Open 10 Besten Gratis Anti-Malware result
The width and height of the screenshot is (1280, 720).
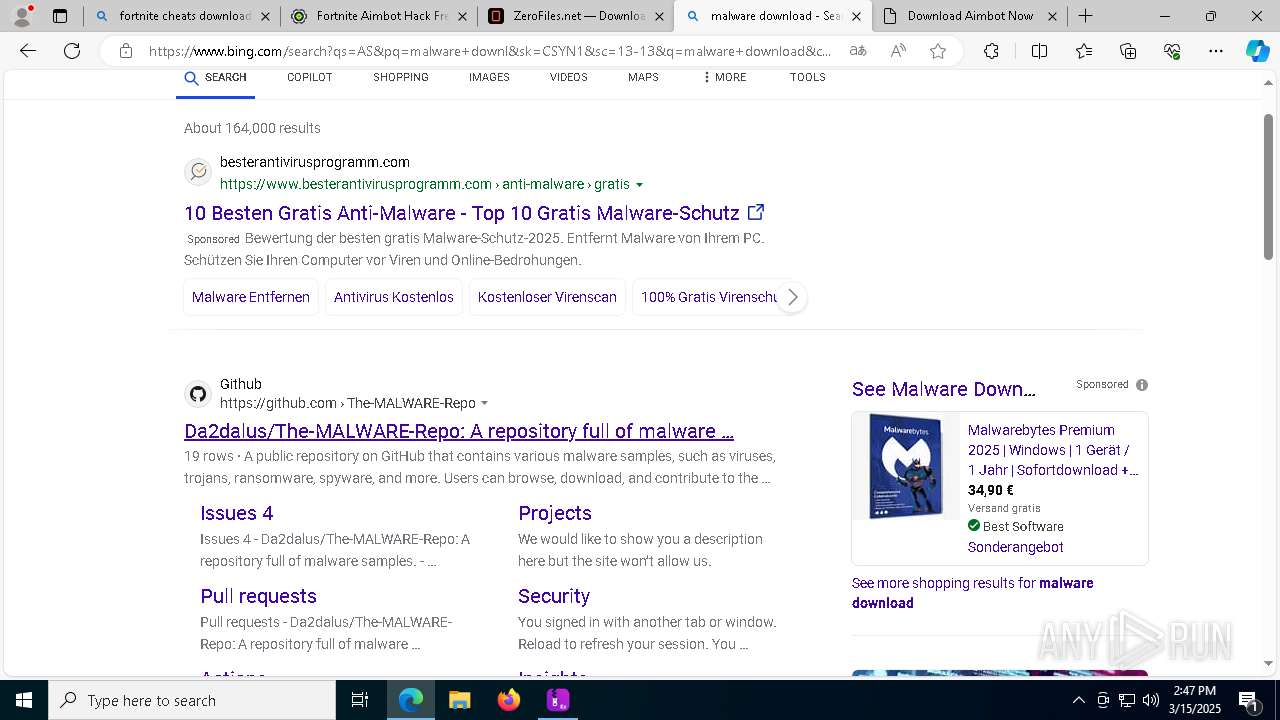click(462, 213)
